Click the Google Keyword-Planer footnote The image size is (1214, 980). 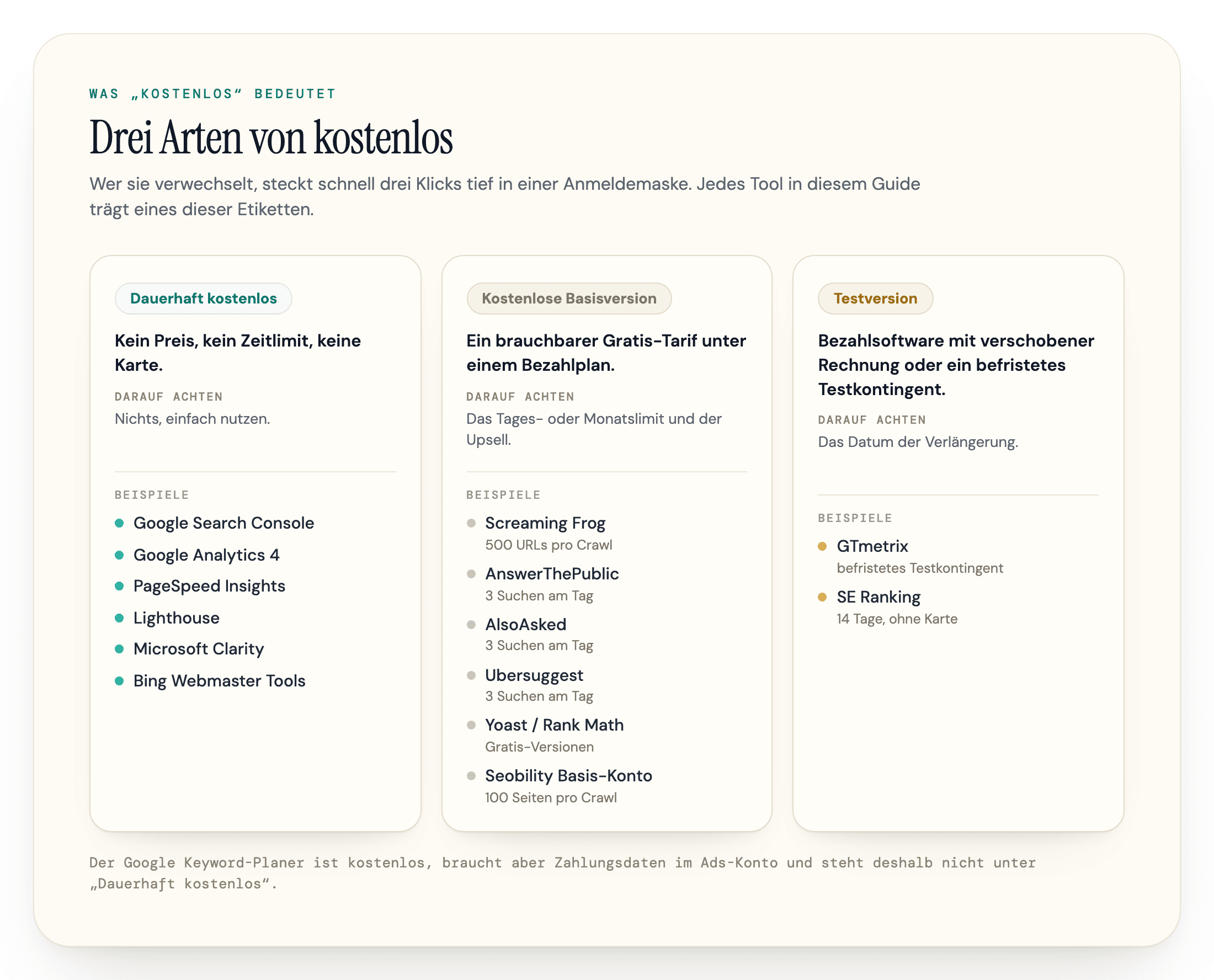click(x=562, y=873)
